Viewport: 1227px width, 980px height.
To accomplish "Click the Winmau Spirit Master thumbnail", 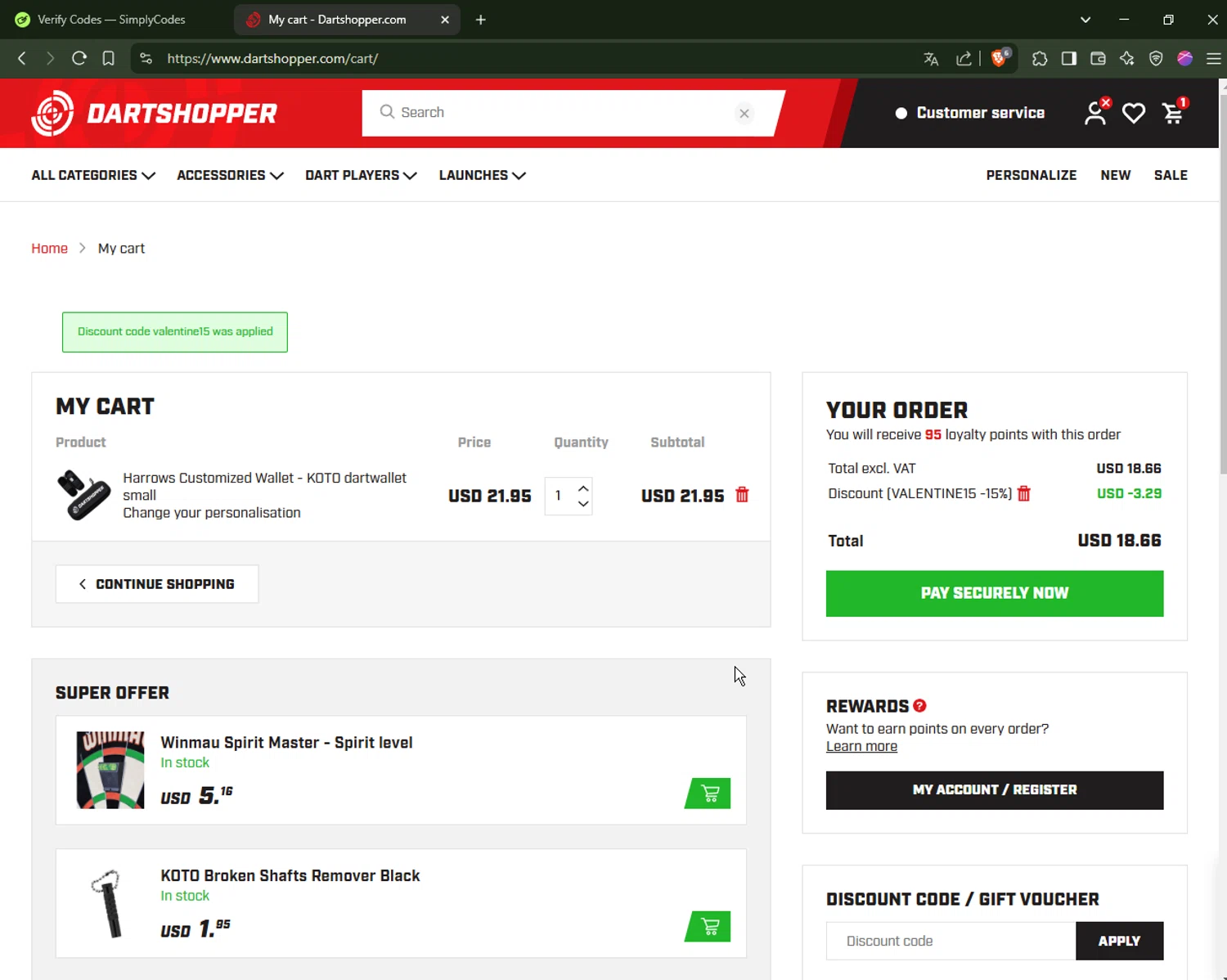I will (x=110, y=770).
